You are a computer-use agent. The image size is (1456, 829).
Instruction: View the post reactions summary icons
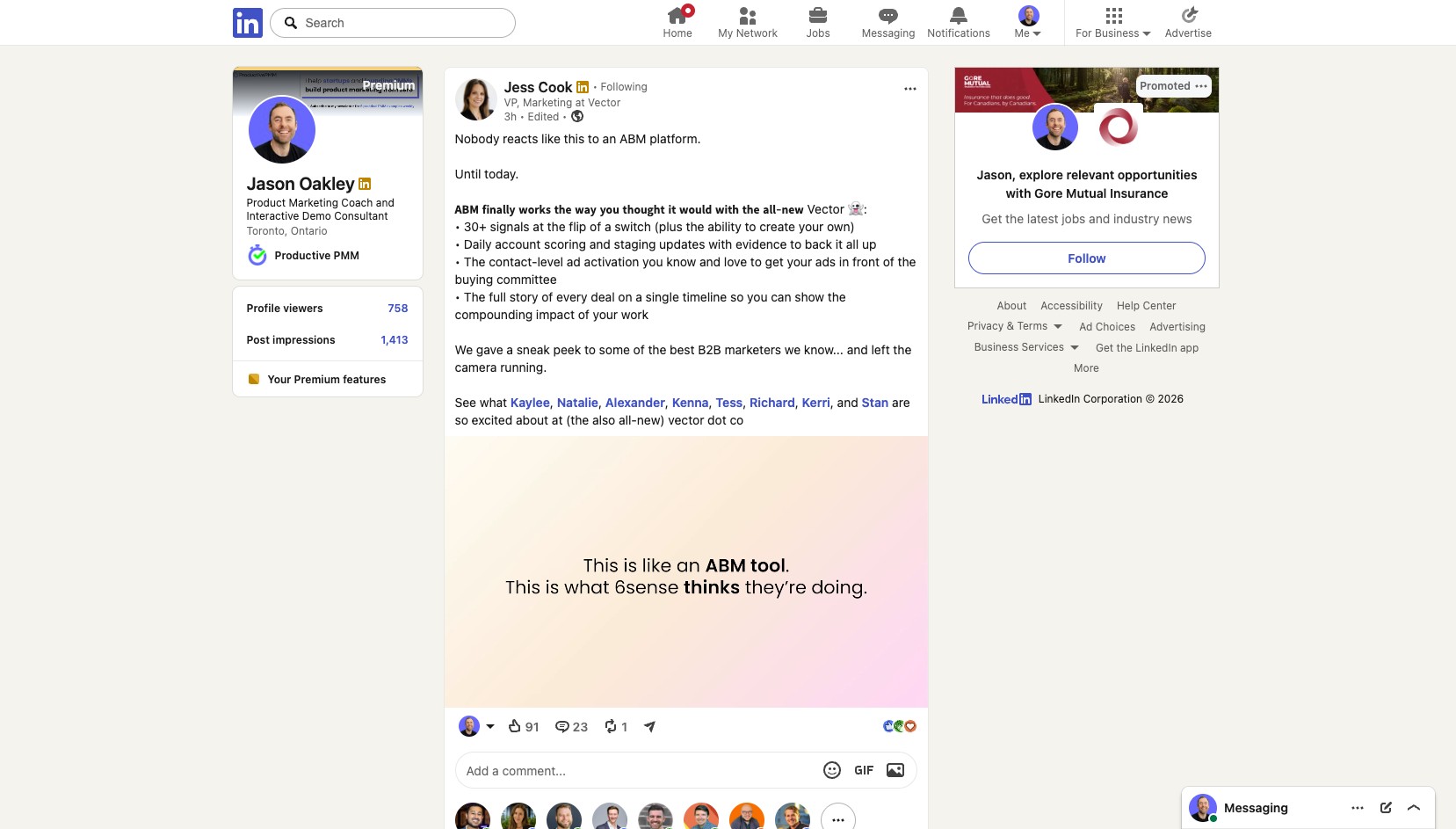click(900, 726)
